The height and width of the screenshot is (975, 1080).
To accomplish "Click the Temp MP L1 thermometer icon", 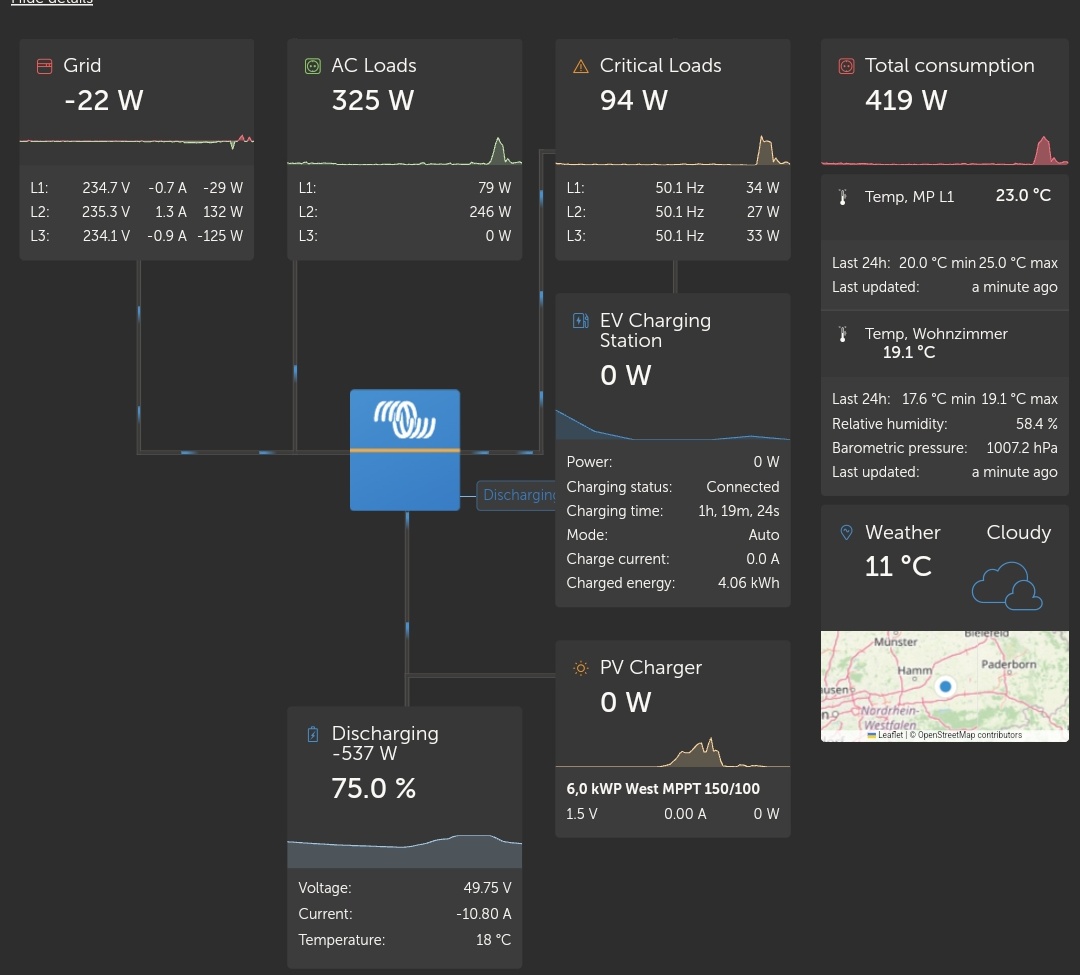I will tap(845, 196).
